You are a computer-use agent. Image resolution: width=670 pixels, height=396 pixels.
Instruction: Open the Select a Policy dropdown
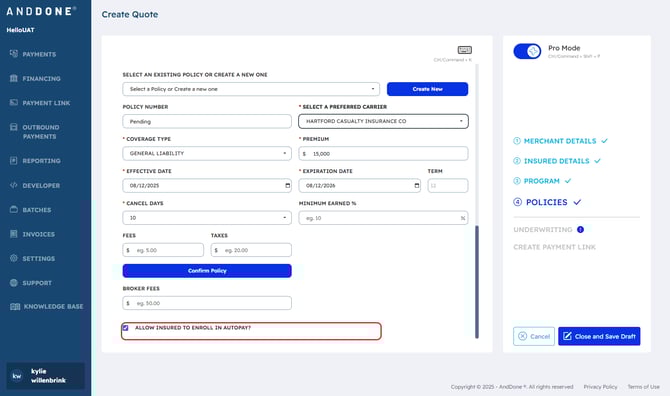point(251,89)
